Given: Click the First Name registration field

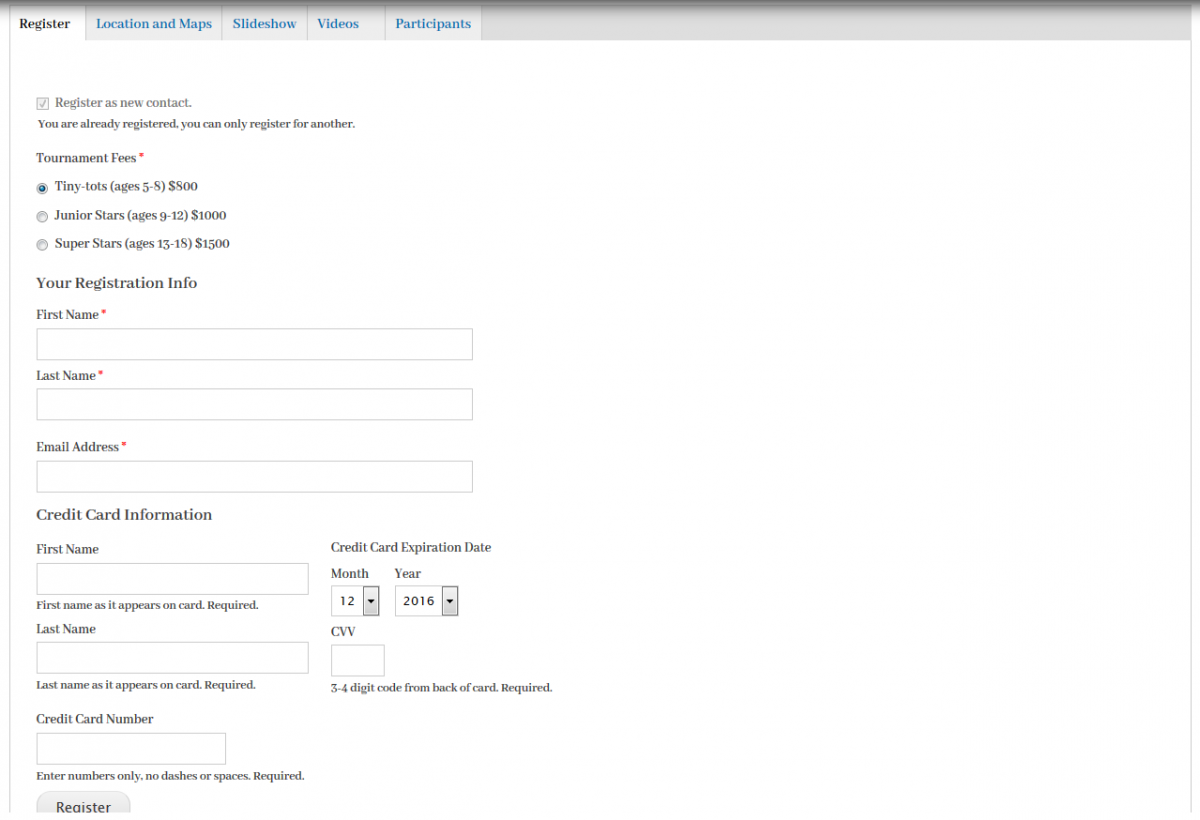Looking at the screenshot, I should (x=254, y=344).
